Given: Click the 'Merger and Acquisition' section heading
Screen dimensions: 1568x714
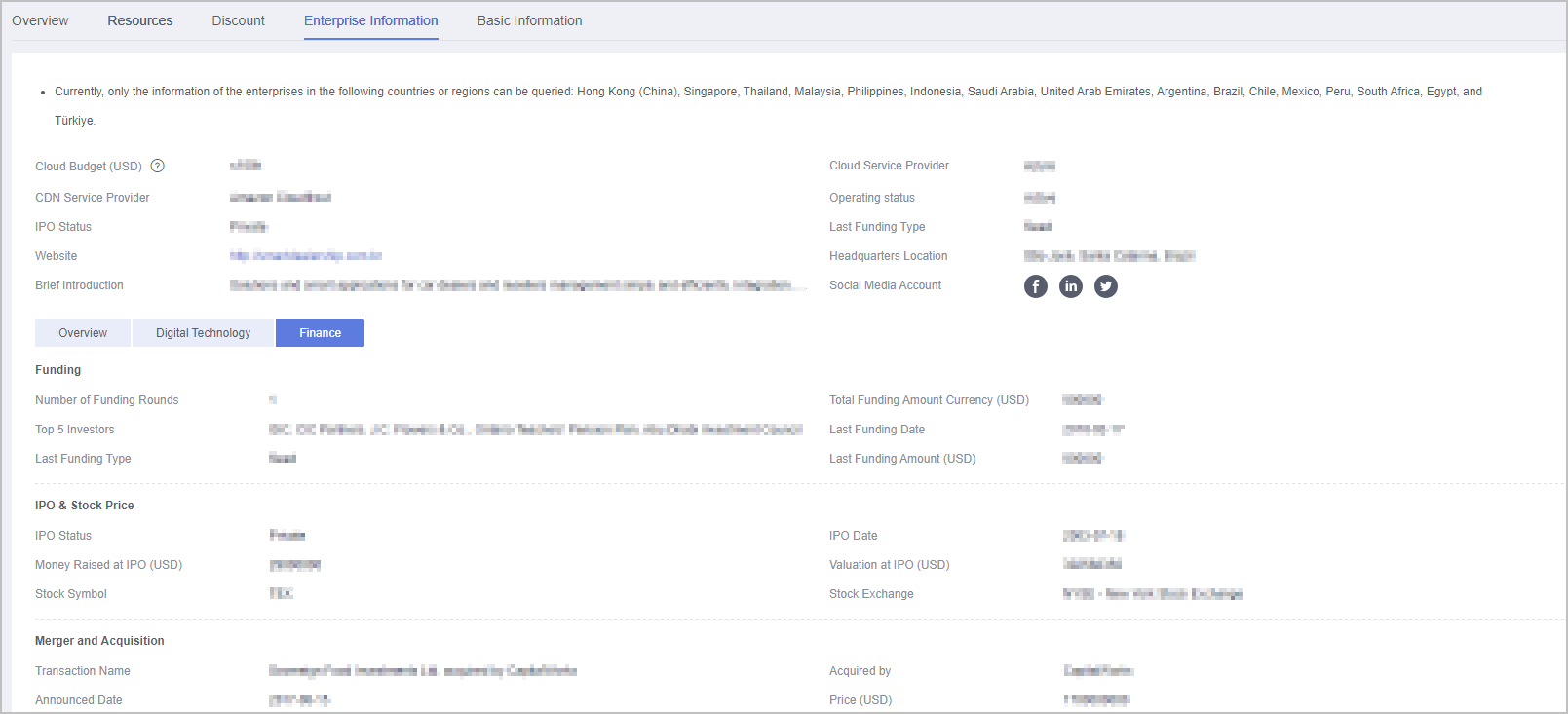Looking at the screenshot, I should [100, 641].
